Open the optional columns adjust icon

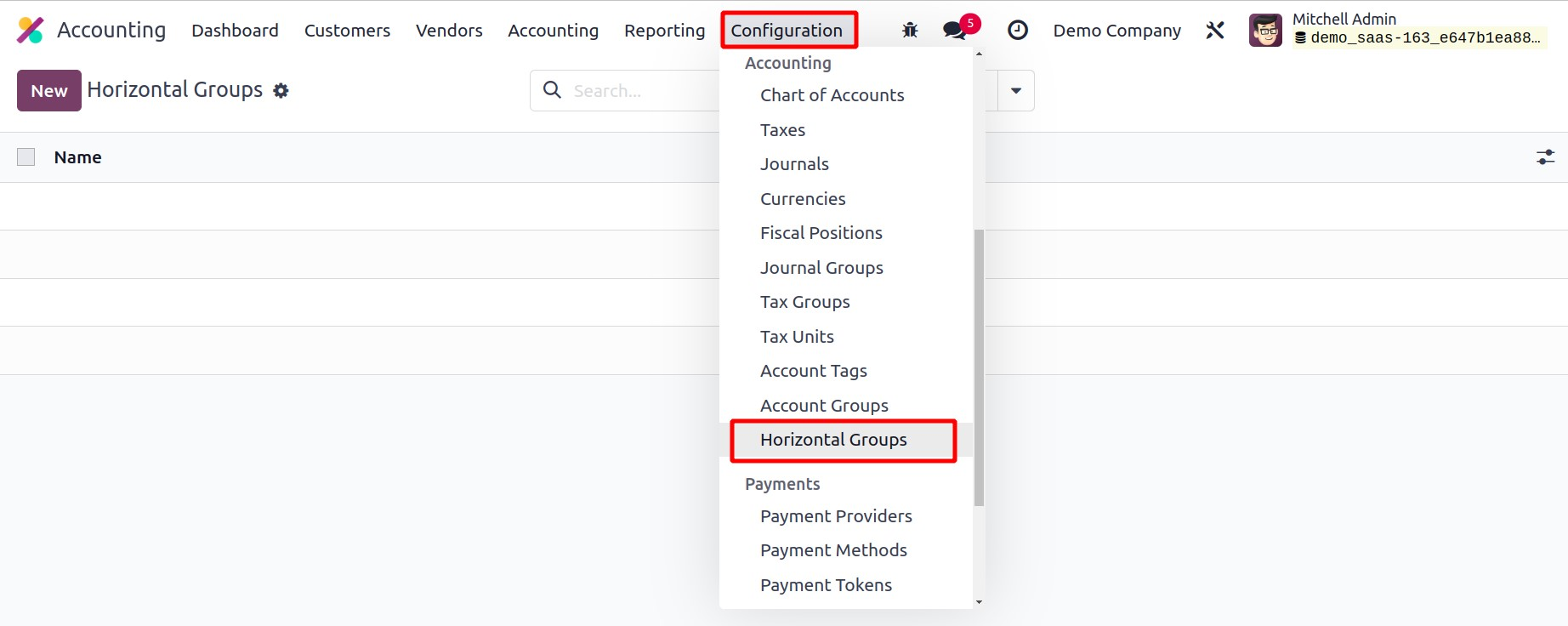[x=1545, y=157]
